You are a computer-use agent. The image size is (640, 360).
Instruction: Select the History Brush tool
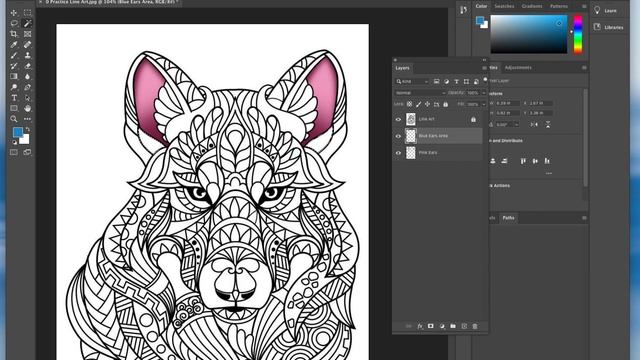(14, 66)
